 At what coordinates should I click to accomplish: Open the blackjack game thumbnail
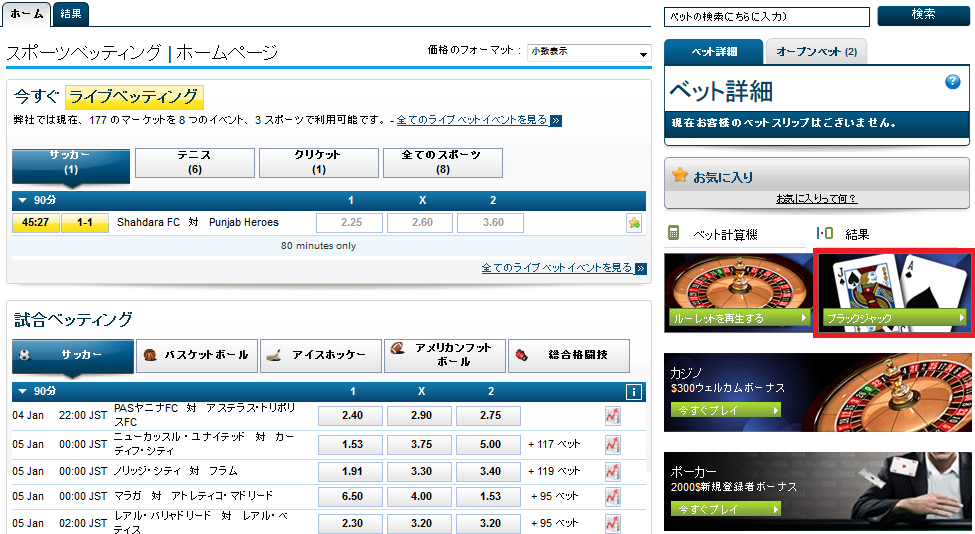coord(895,291)
